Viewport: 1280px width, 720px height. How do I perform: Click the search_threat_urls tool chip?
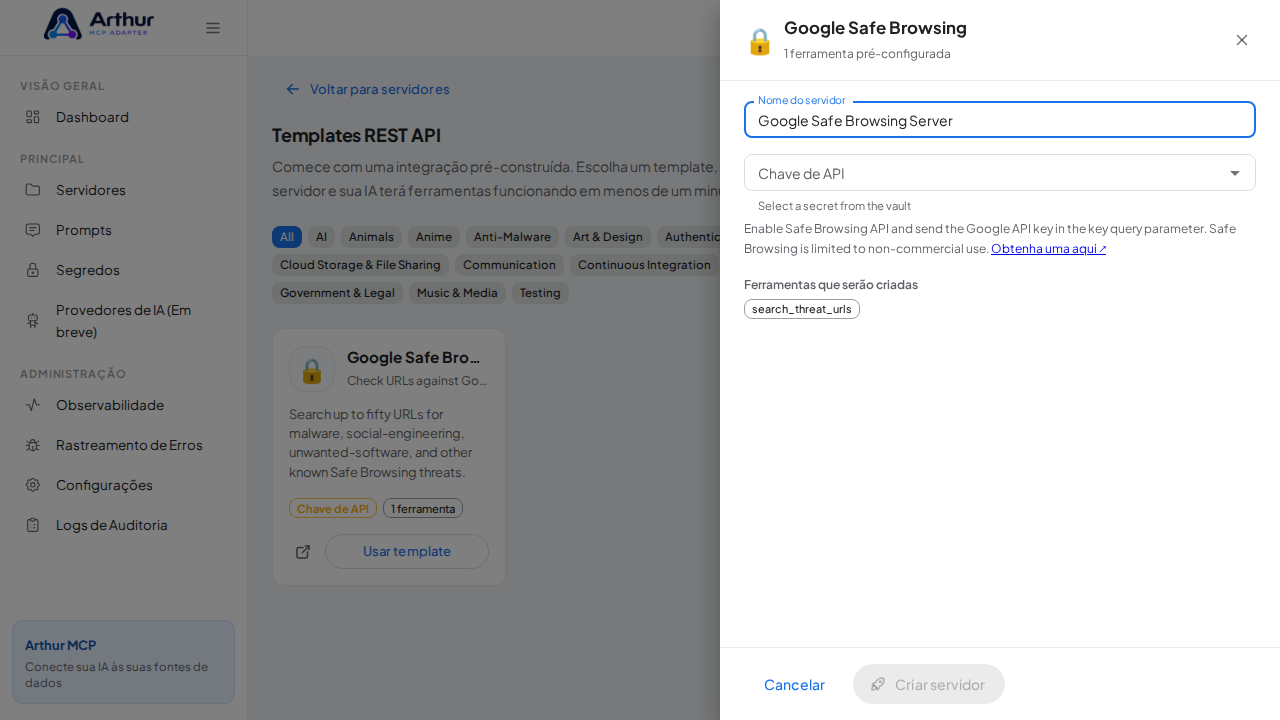[x=802, y=309]
